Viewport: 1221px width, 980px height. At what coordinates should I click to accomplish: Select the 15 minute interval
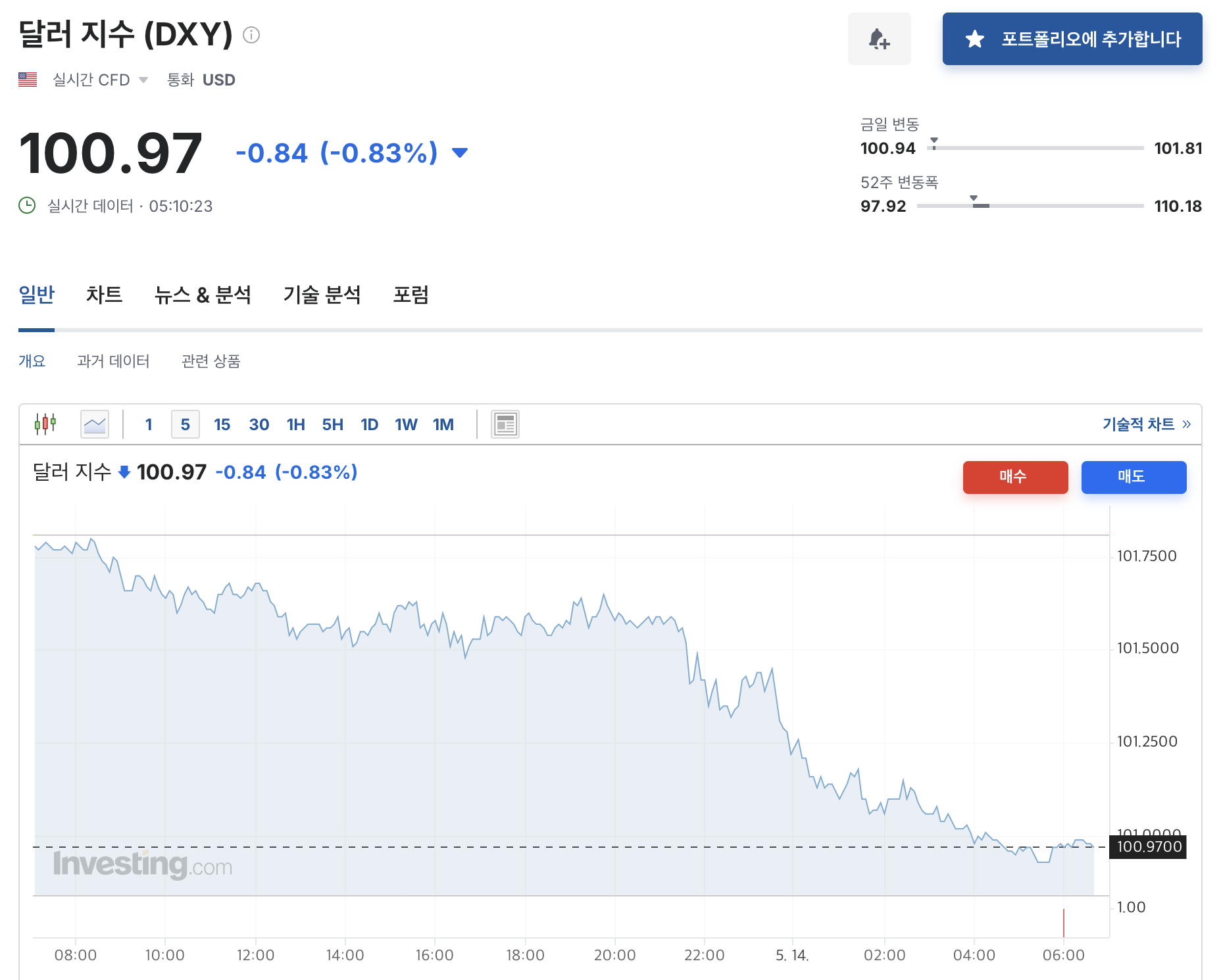[x=222, y=424]
